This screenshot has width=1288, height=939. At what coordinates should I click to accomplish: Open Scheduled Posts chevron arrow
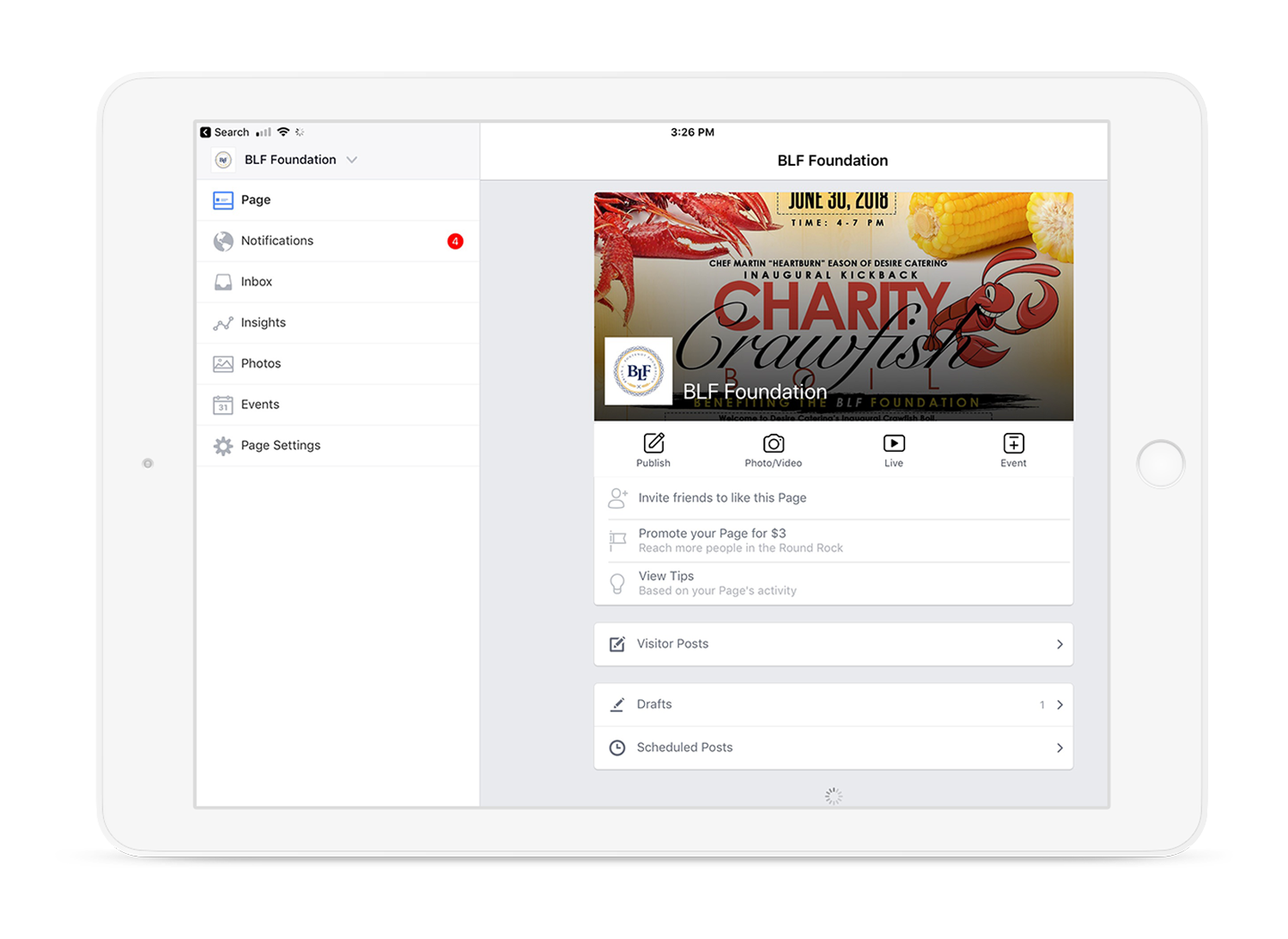click(1060, 748)
